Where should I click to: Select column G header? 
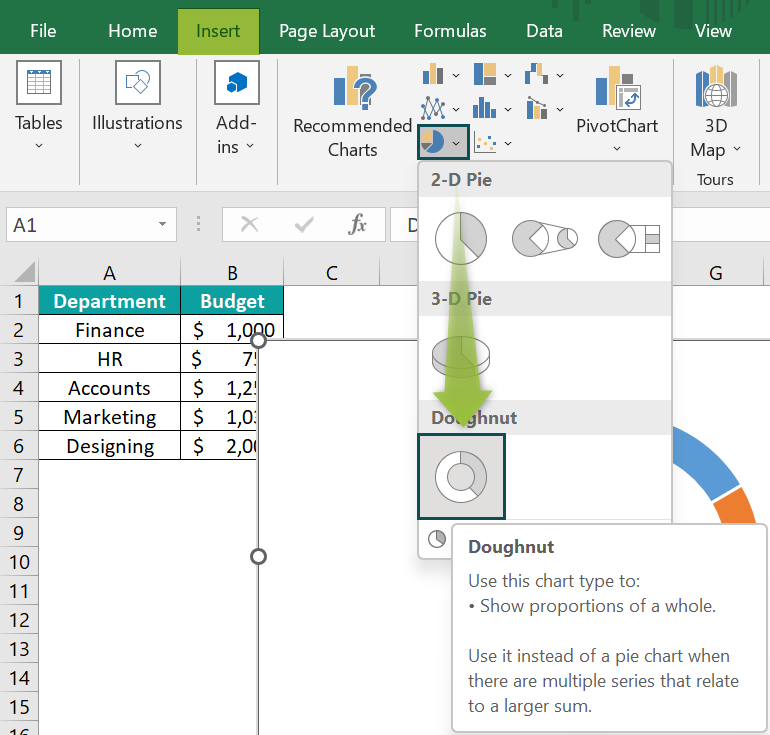click(716, 272)
